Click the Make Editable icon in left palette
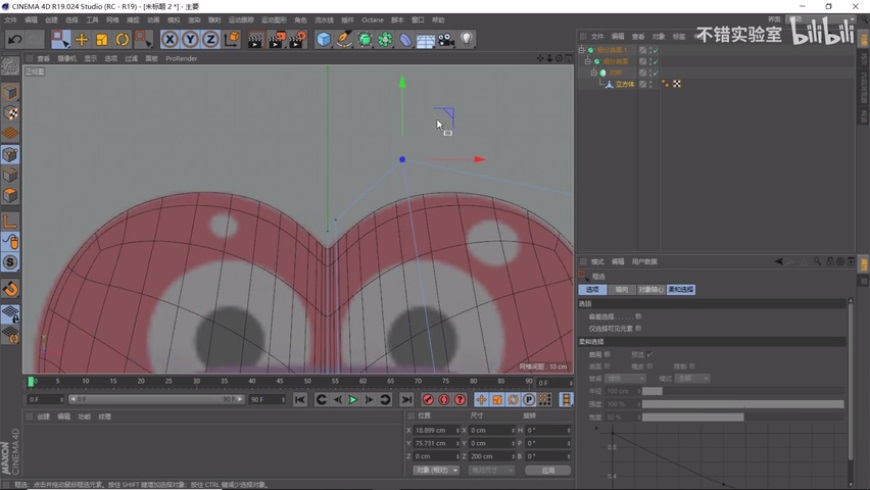 click(10, 67)
